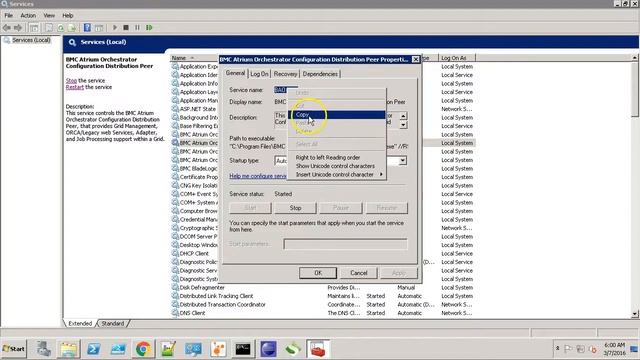Toggle the Show/Hide Console Tree toolbar icon

(x=34, y=28)
